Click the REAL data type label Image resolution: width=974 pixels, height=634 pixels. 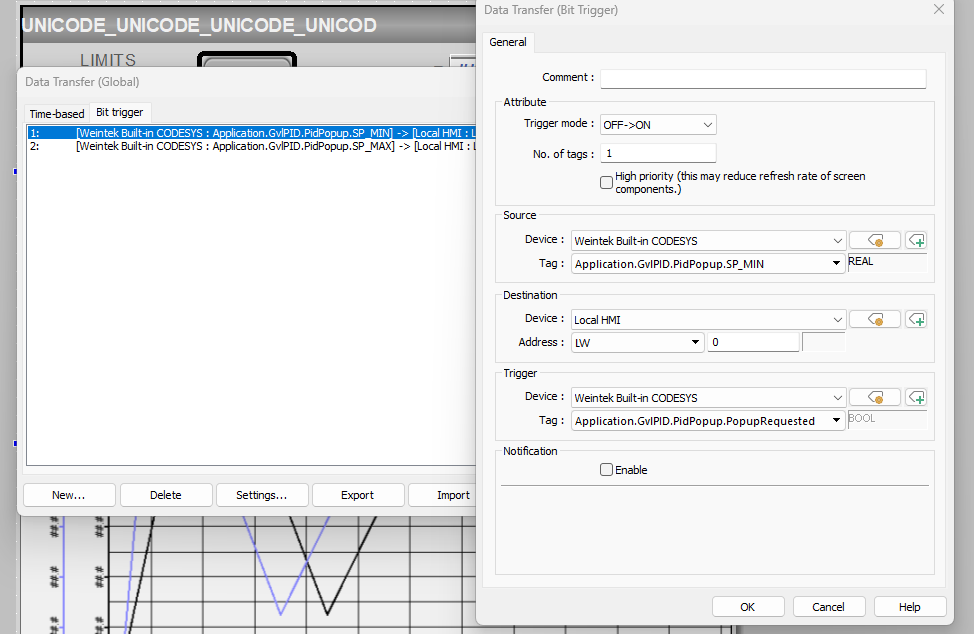pos(861,261)
